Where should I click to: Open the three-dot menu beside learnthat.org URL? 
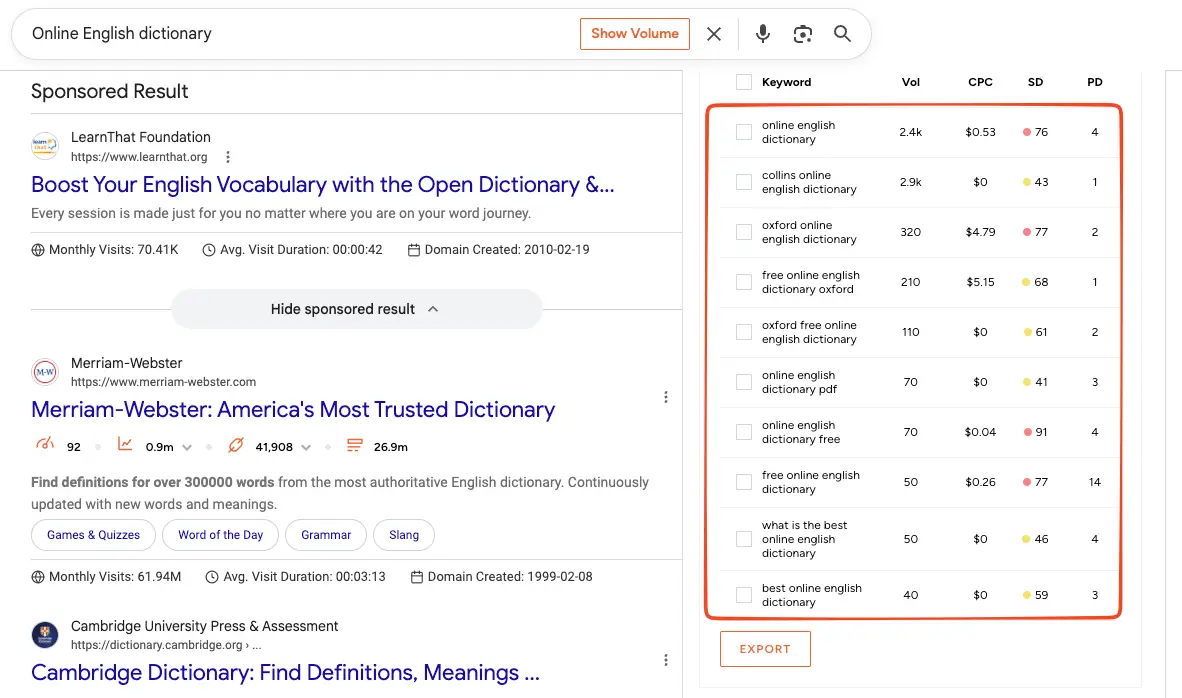(x=228, y=157)
